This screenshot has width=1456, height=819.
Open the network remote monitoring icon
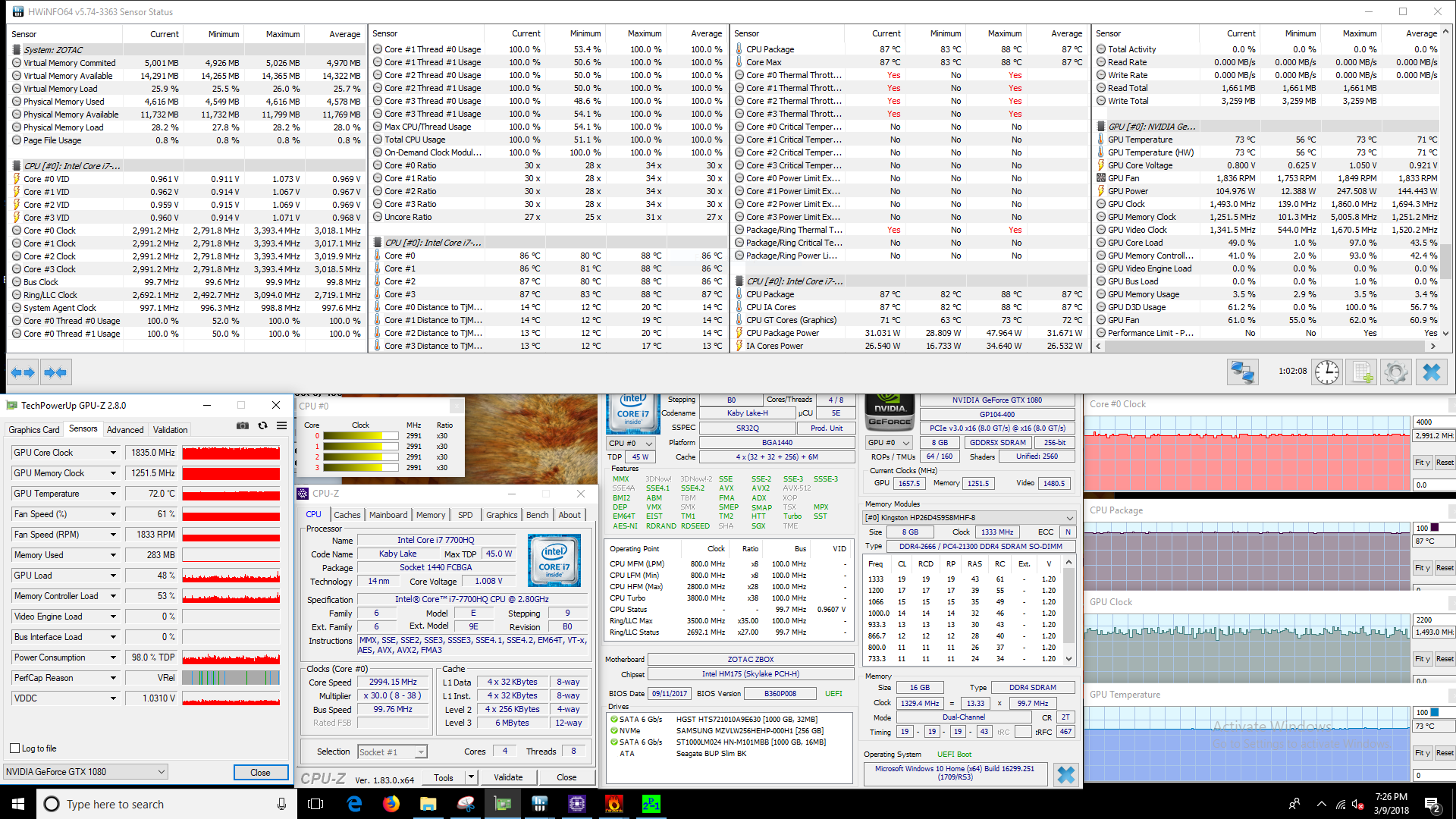(1243, 372)
